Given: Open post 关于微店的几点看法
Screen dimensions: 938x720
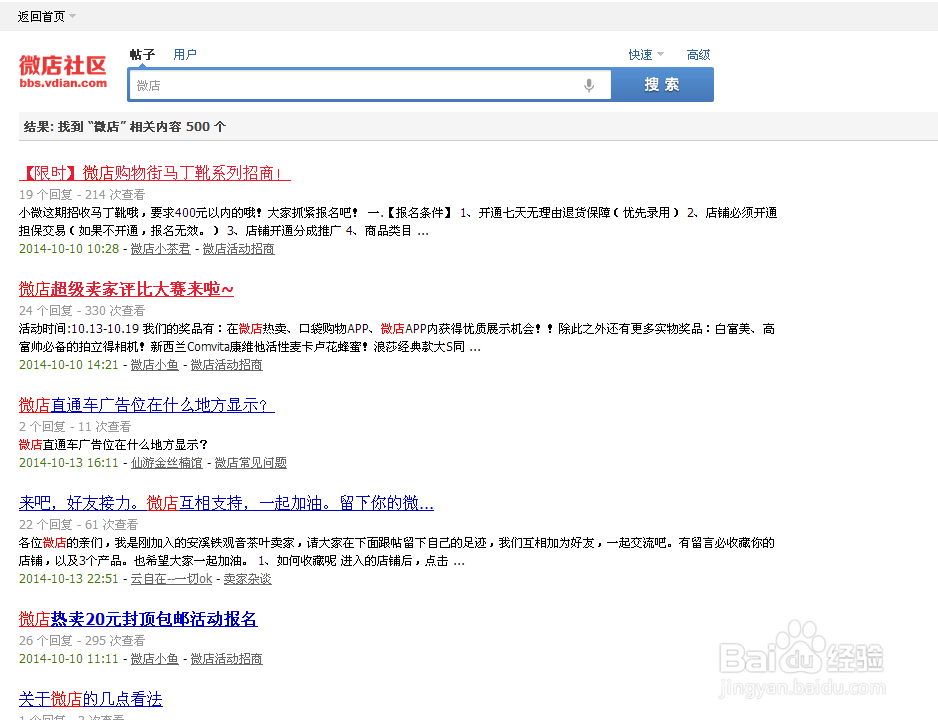Looking at the screenshot, I should coord(90,699).
